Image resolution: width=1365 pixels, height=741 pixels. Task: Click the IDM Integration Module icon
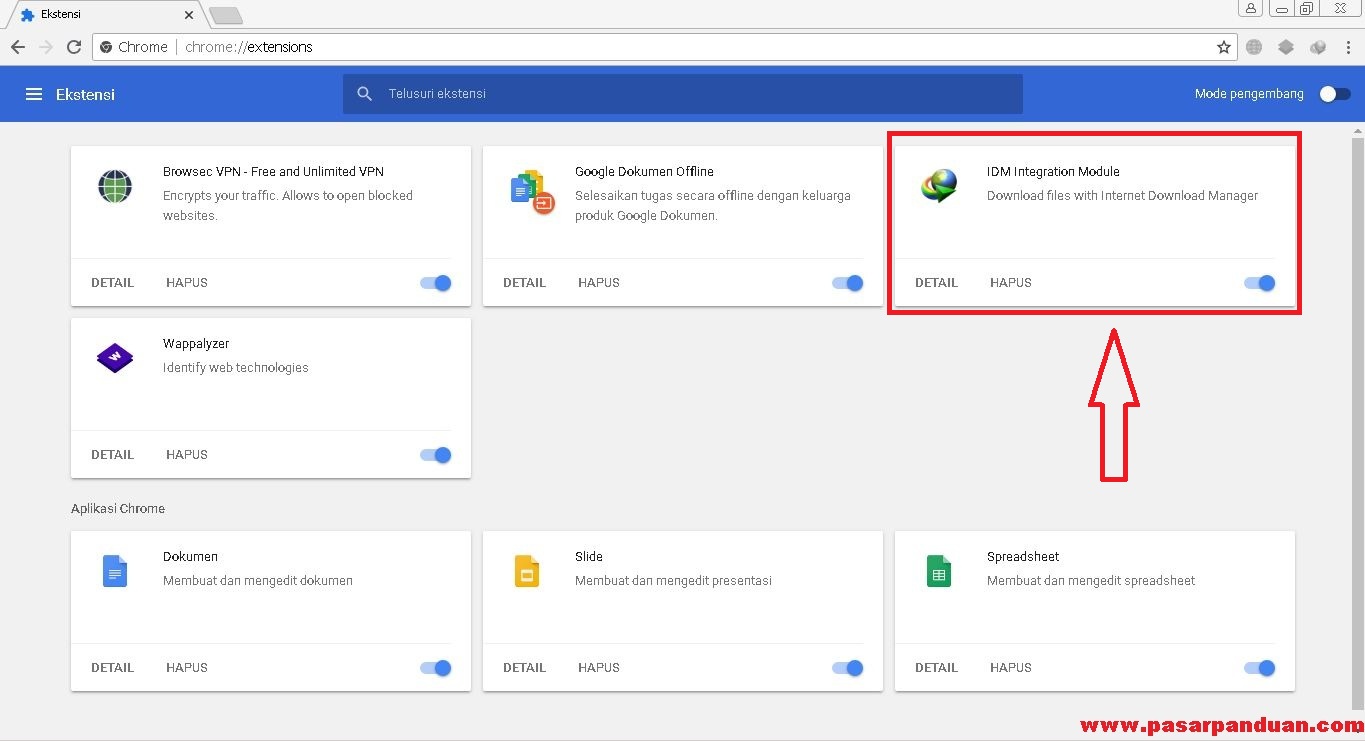coord(939,185)
